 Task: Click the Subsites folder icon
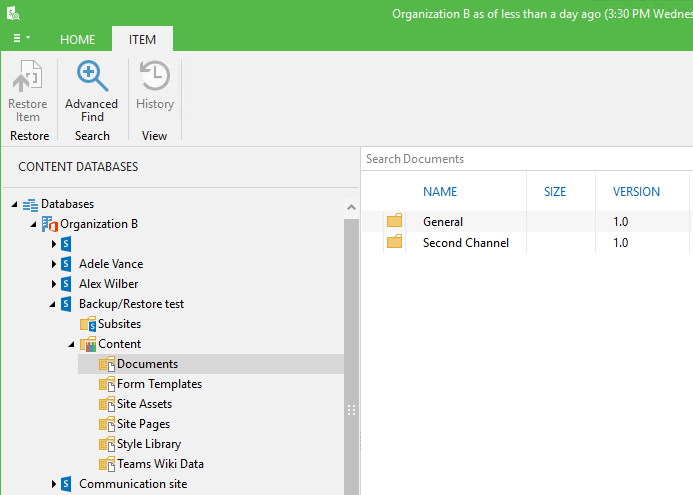88,324
